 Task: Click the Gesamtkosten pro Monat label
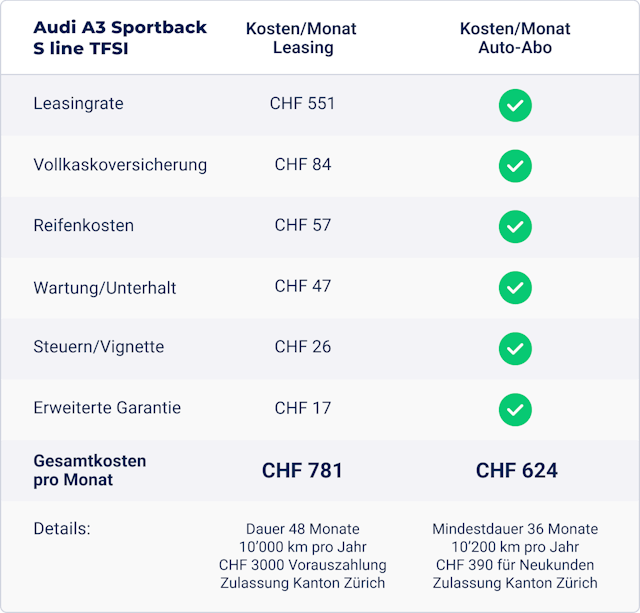point(89,470)
